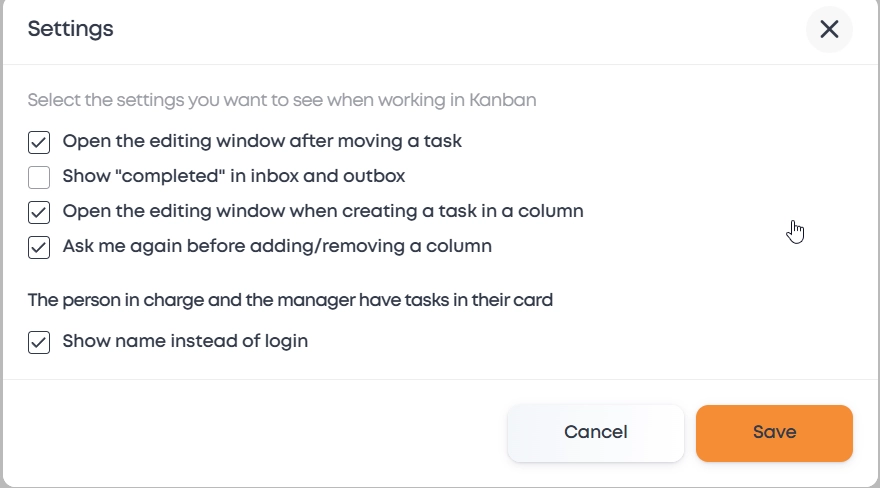Screen dimensions: 880x488
Task: Enable the Show "completed" in inbox and outbox checkbox
Action: pyautogui.click(x=39, y=177)
